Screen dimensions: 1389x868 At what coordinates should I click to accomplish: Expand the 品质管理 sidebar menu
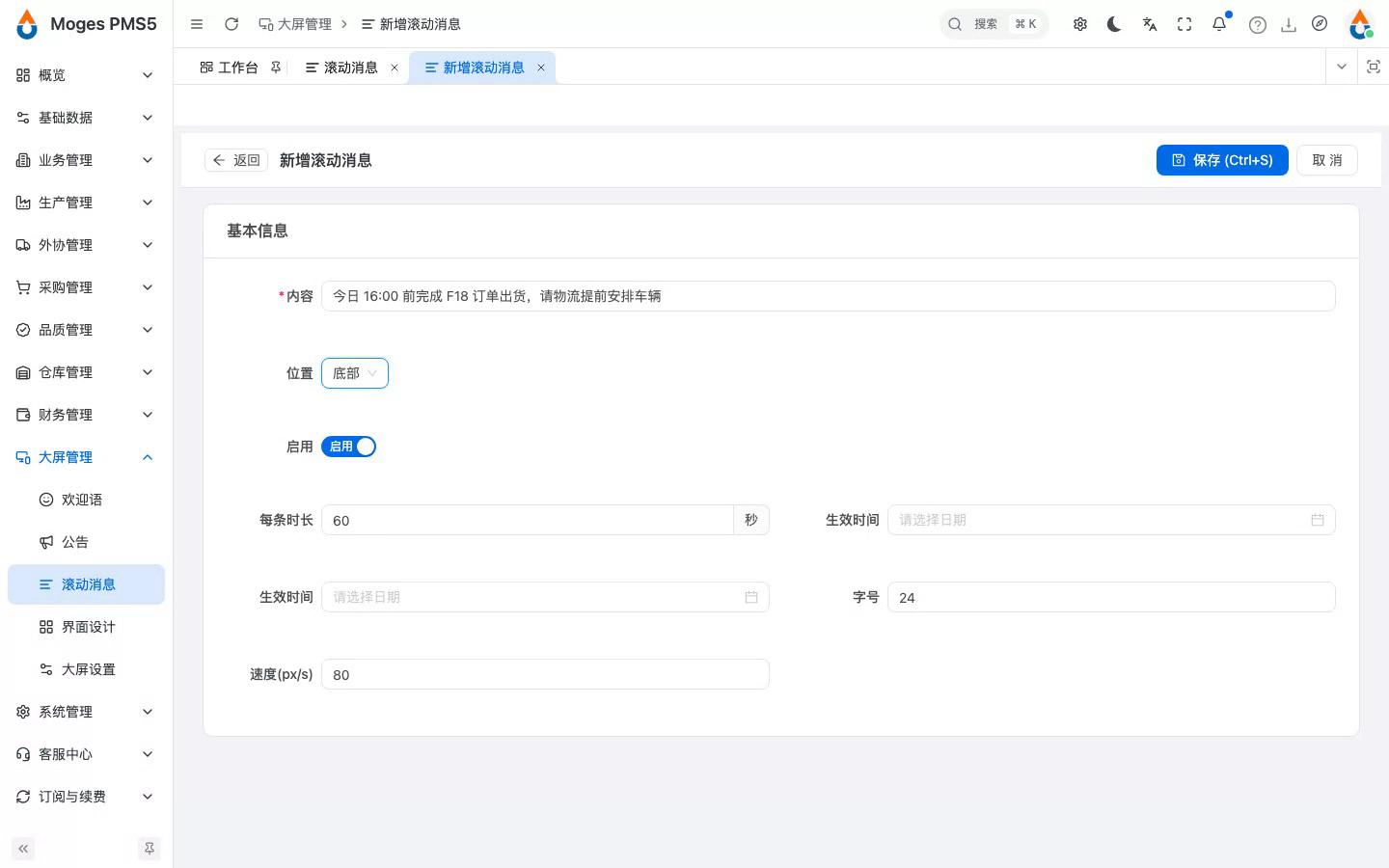pos(86,330)
